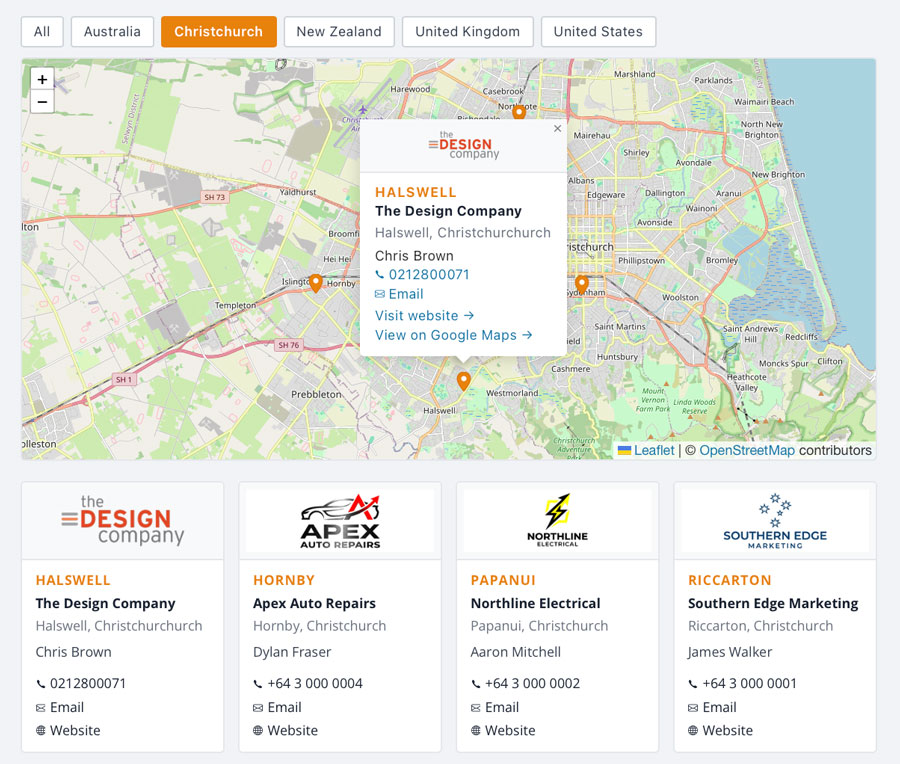Open the Leaflet attribution link
Viewport: 900px width, 764px height.
click(653, 450)
